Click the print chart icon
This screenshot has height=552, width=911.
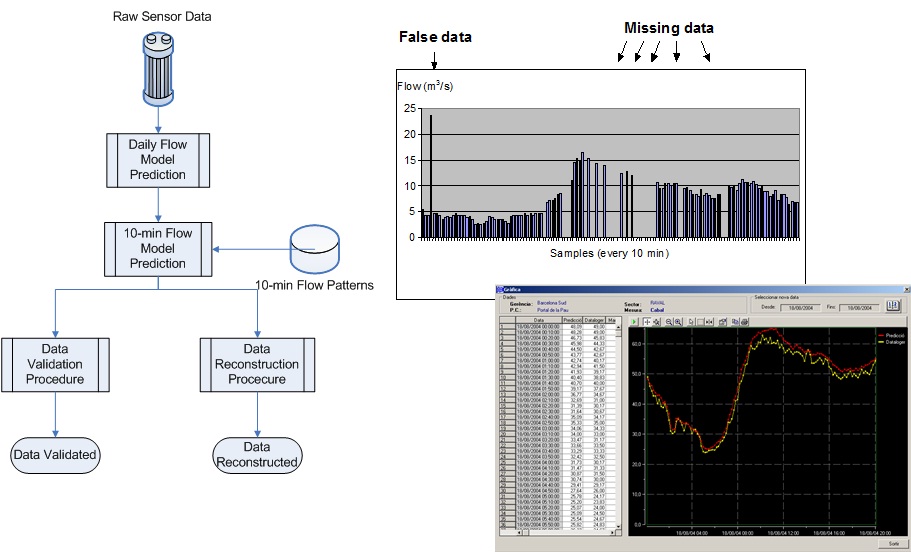[744, 322]
